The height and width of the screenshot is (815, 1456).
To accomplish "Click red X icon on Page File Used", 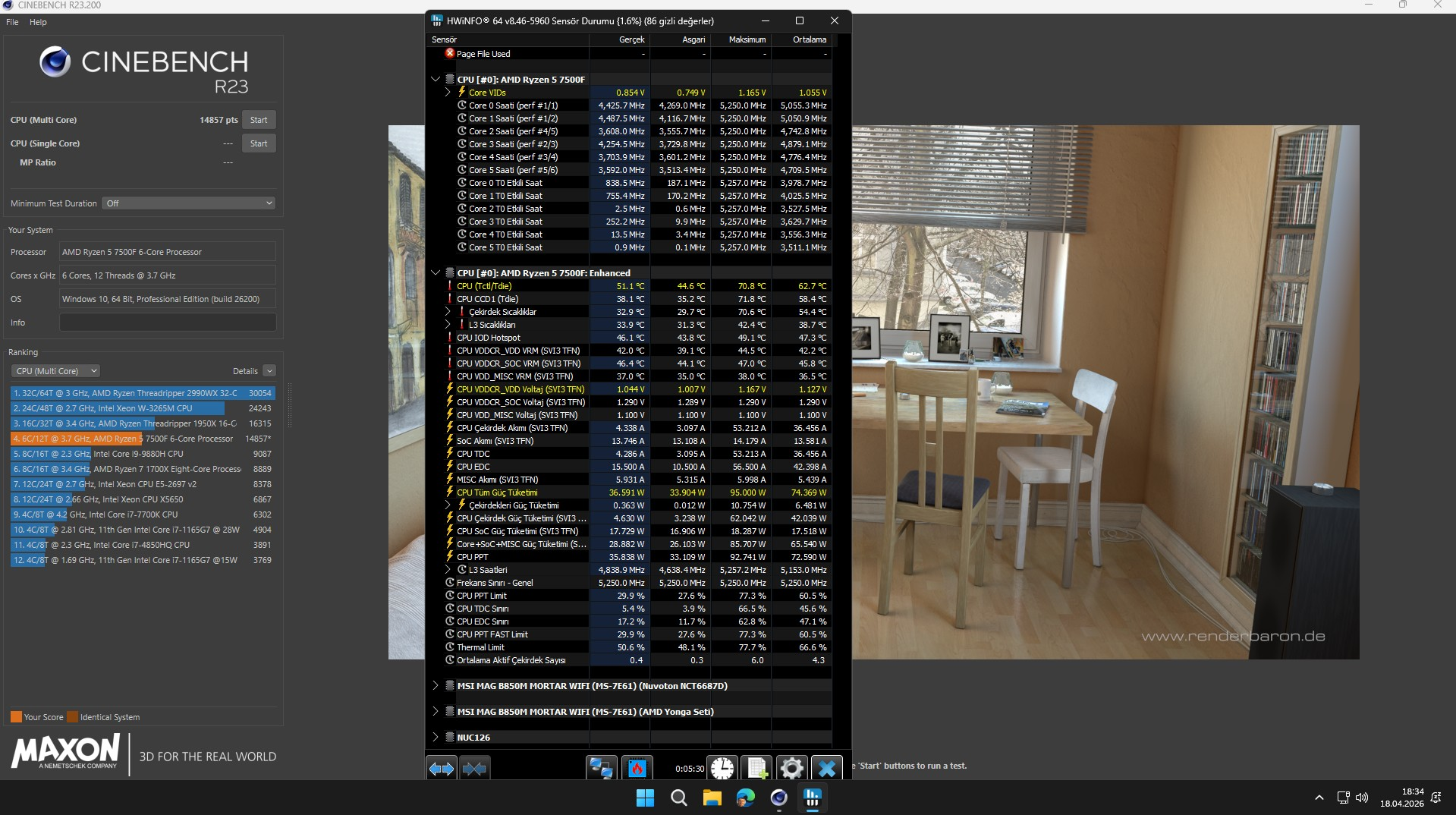I will (x=449, y=53).
